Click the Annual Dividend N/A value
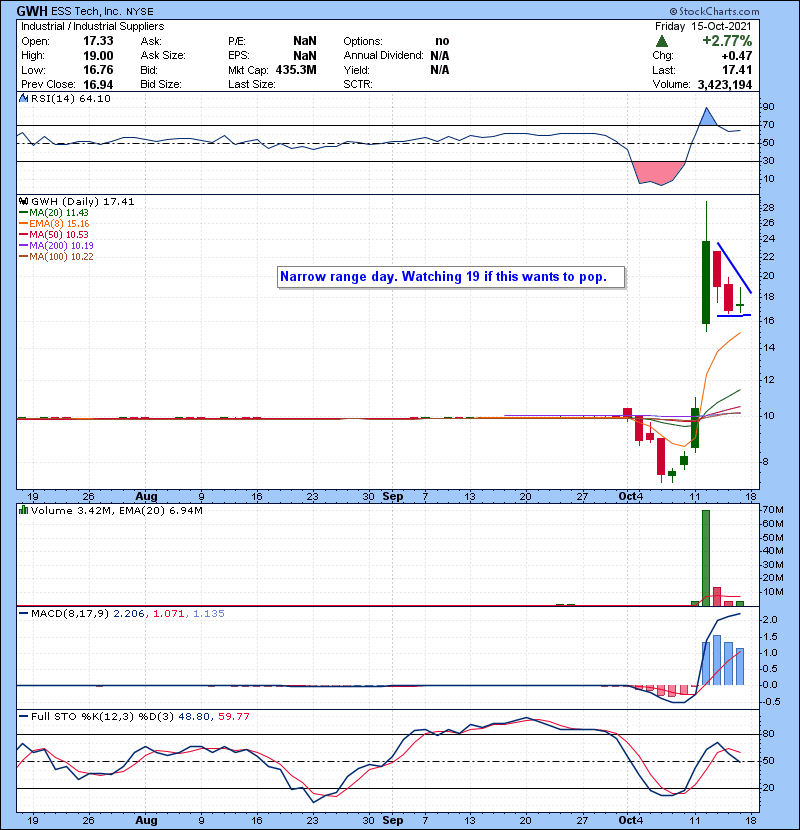800x830 pixels. point(439,56)
